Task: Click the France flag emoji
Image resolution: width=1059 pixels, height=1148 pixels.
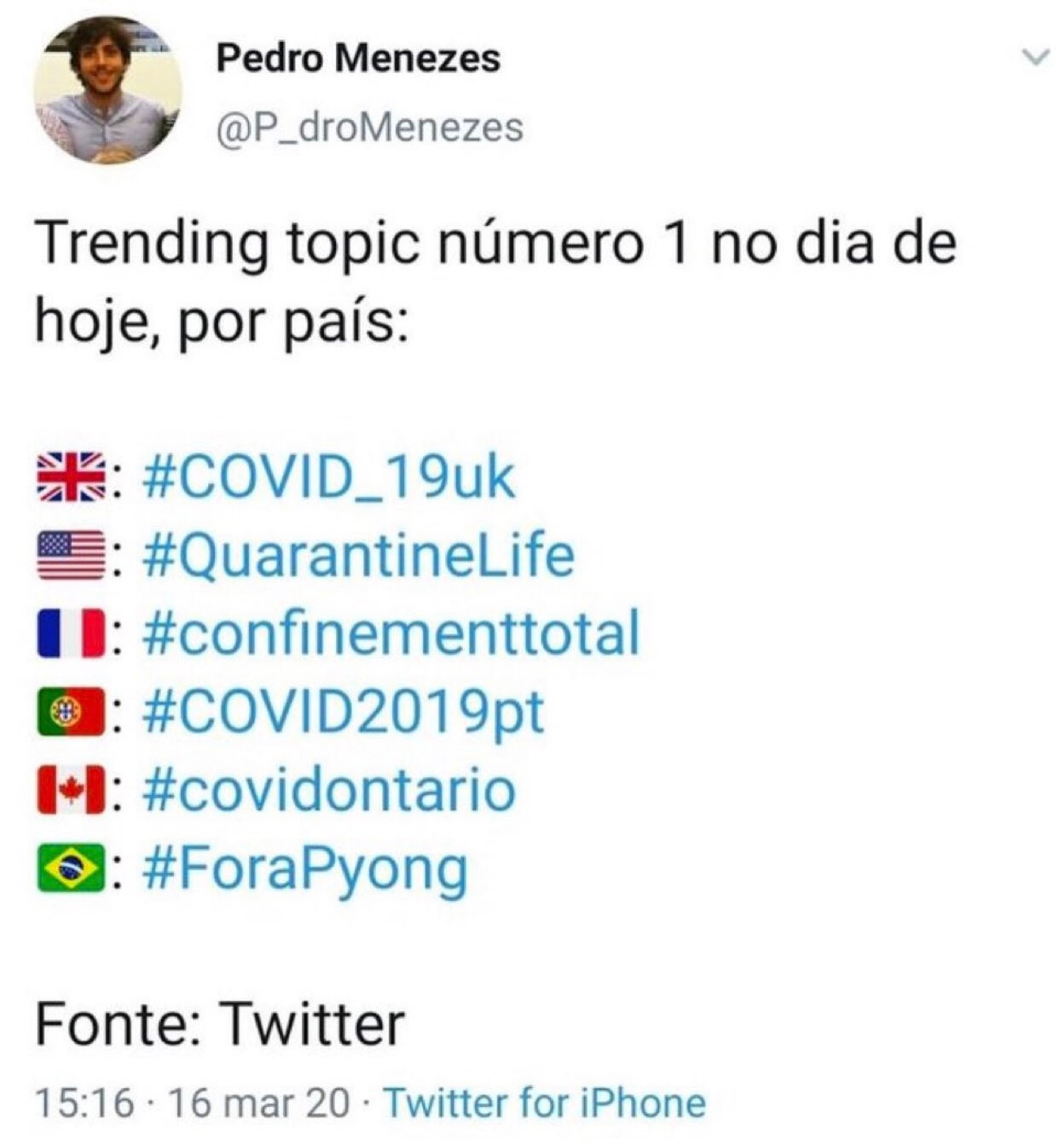Action: tap(71, 633)
